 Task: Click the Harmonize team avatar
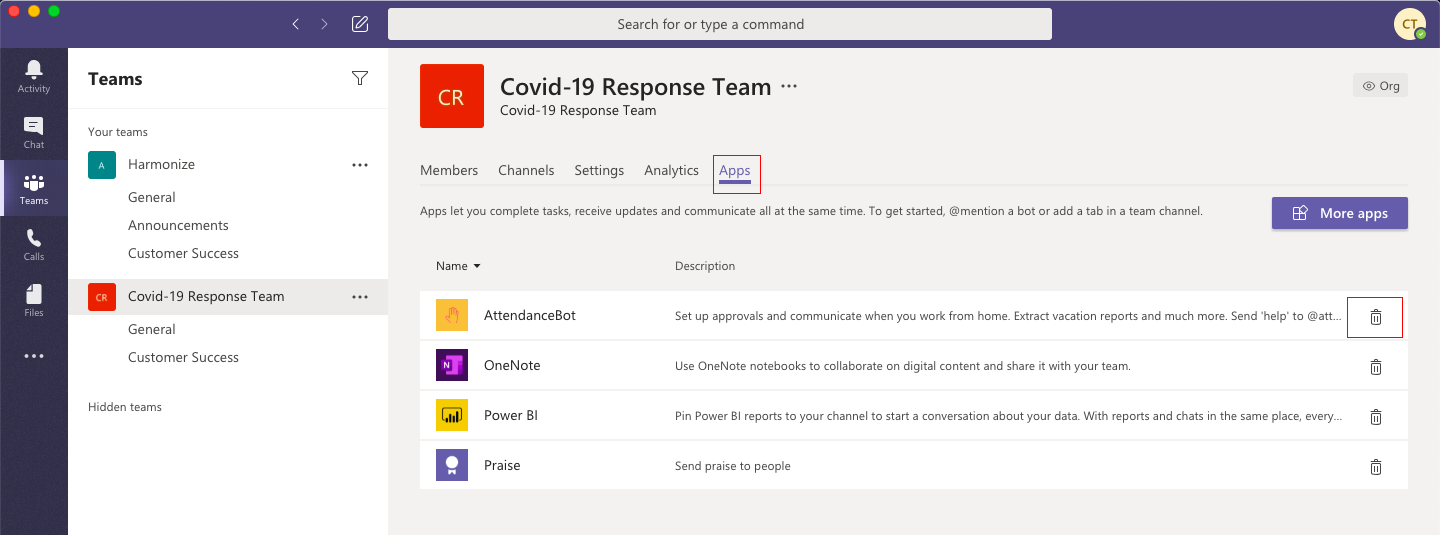tap(102, 165)
